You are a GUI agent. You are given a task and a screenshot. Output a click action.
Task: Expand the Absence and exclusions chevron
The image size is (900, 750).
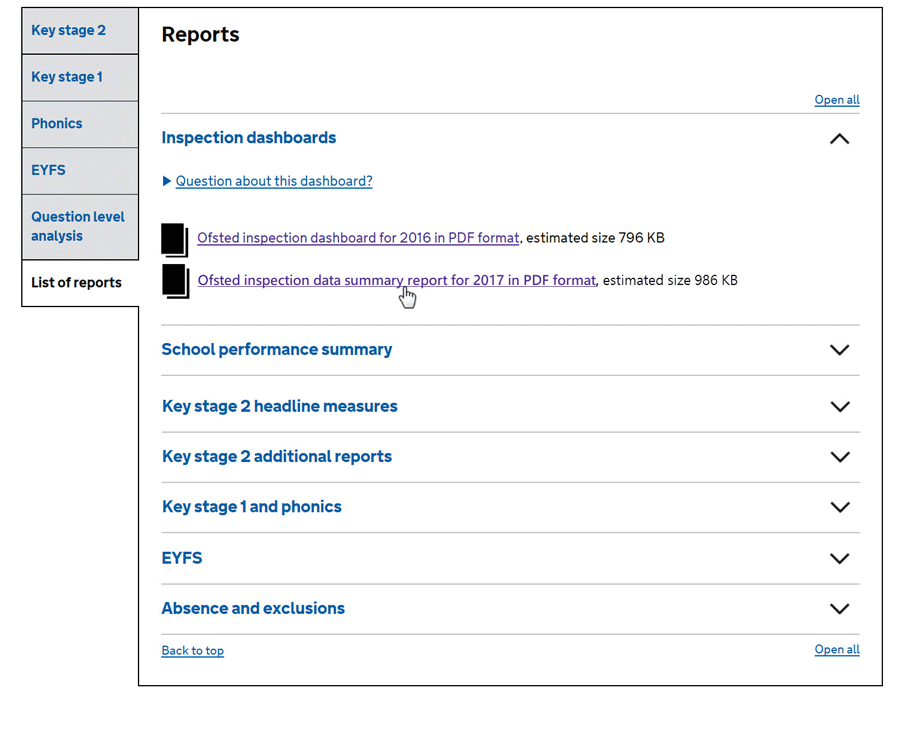(x=839, y=608)
